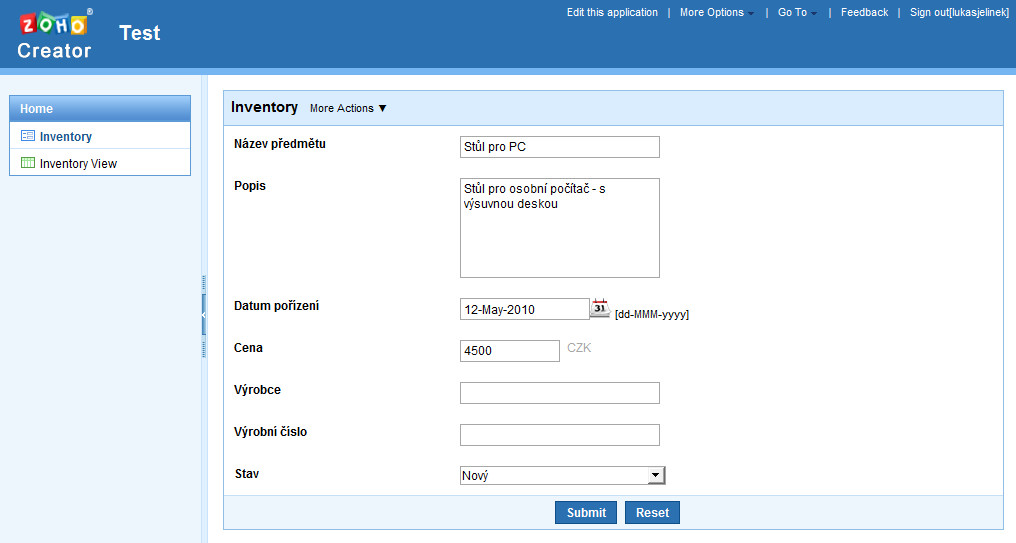
Task: Open the Go To menu
Action: [797, 13]
